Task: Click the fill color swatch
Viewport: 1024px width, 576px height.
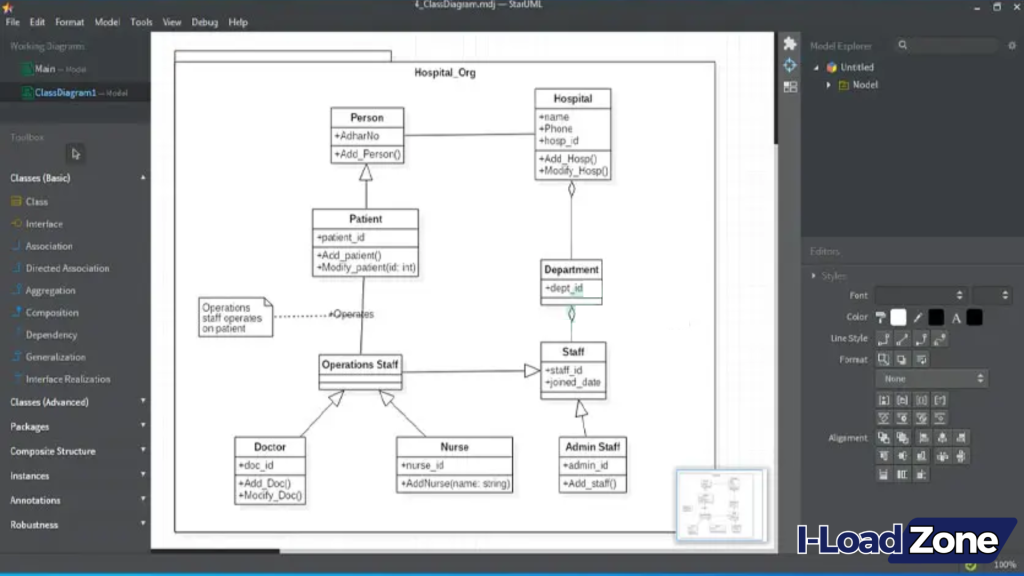Action: point(897,317)
